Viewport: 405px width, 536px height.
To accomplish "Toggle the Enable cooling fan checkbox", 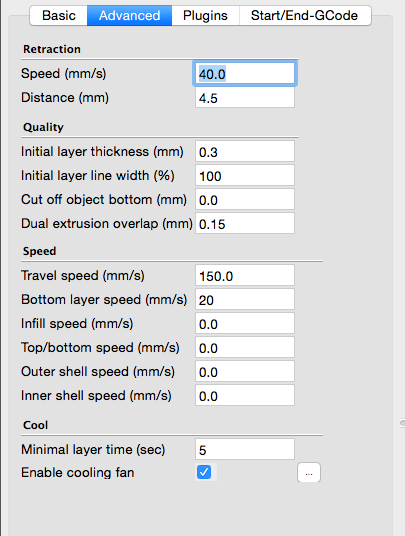I will [x=204, y=472].
